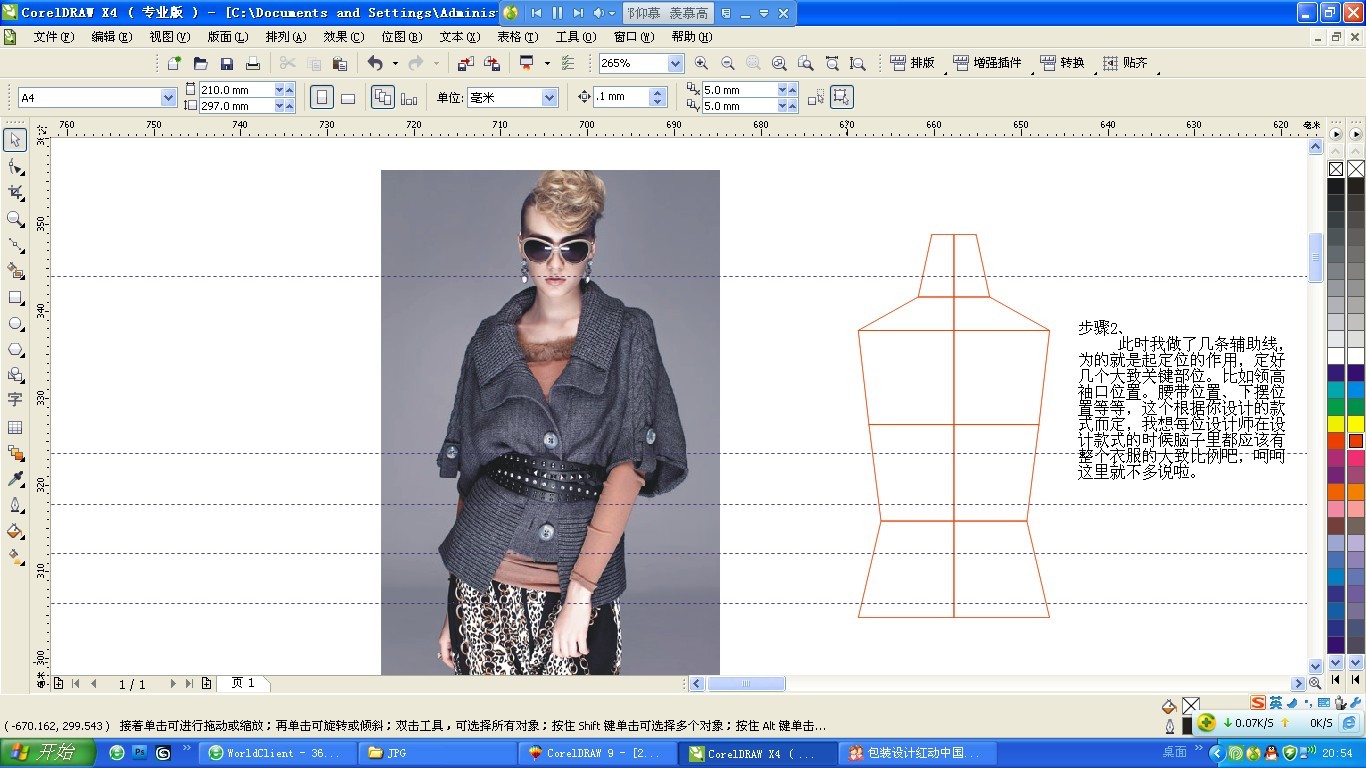Select the Eyedropper tool

point(15,479)
